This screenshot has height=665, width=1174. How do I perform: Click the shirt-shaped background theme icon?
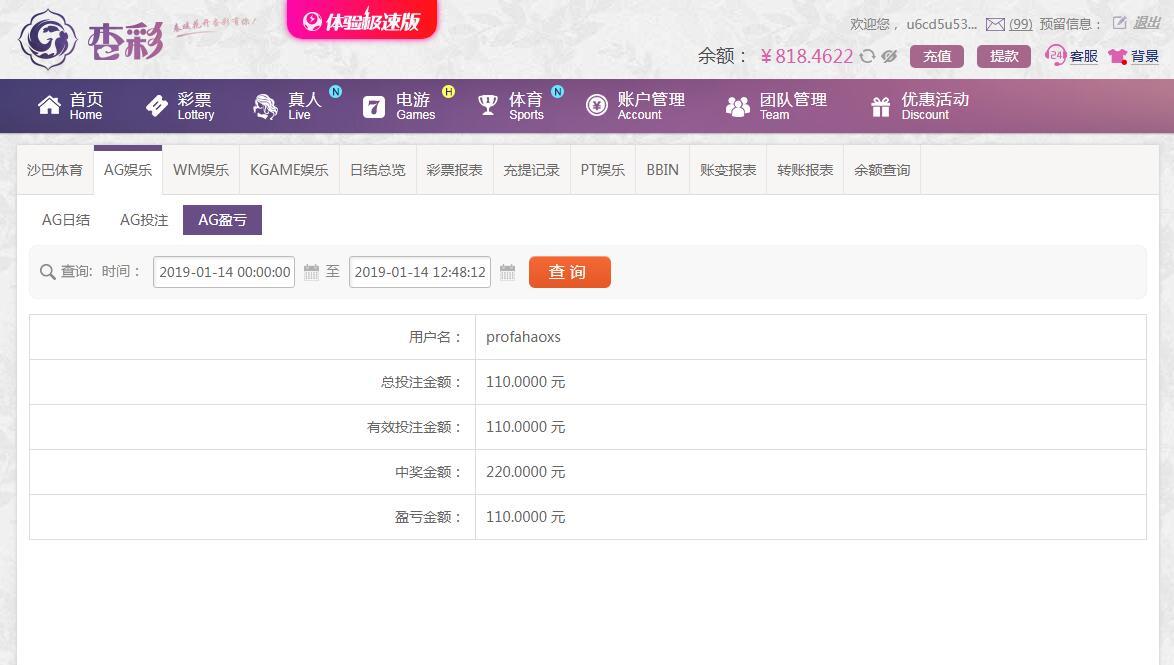[x=1118, y=56]
